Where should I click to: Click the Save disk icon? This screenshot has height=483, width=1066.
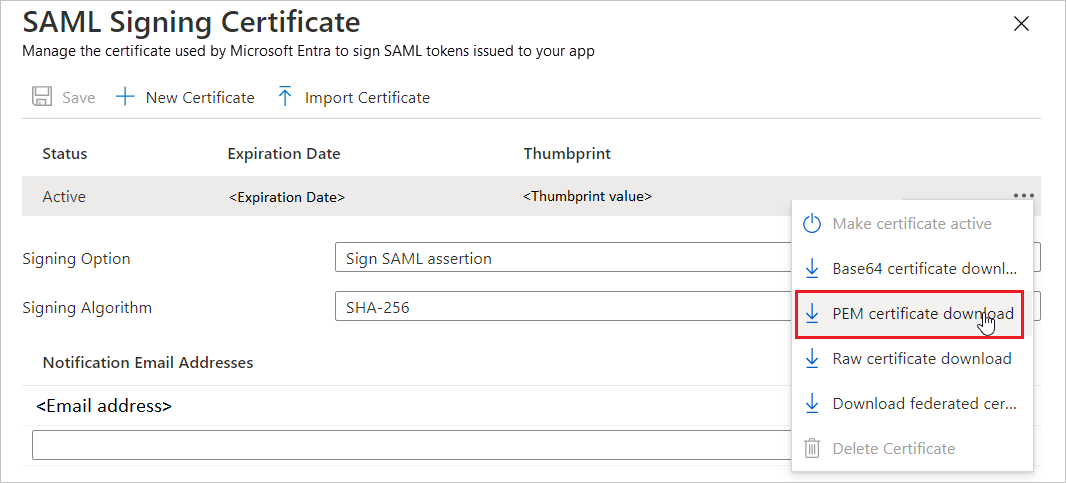click(42, 97)
